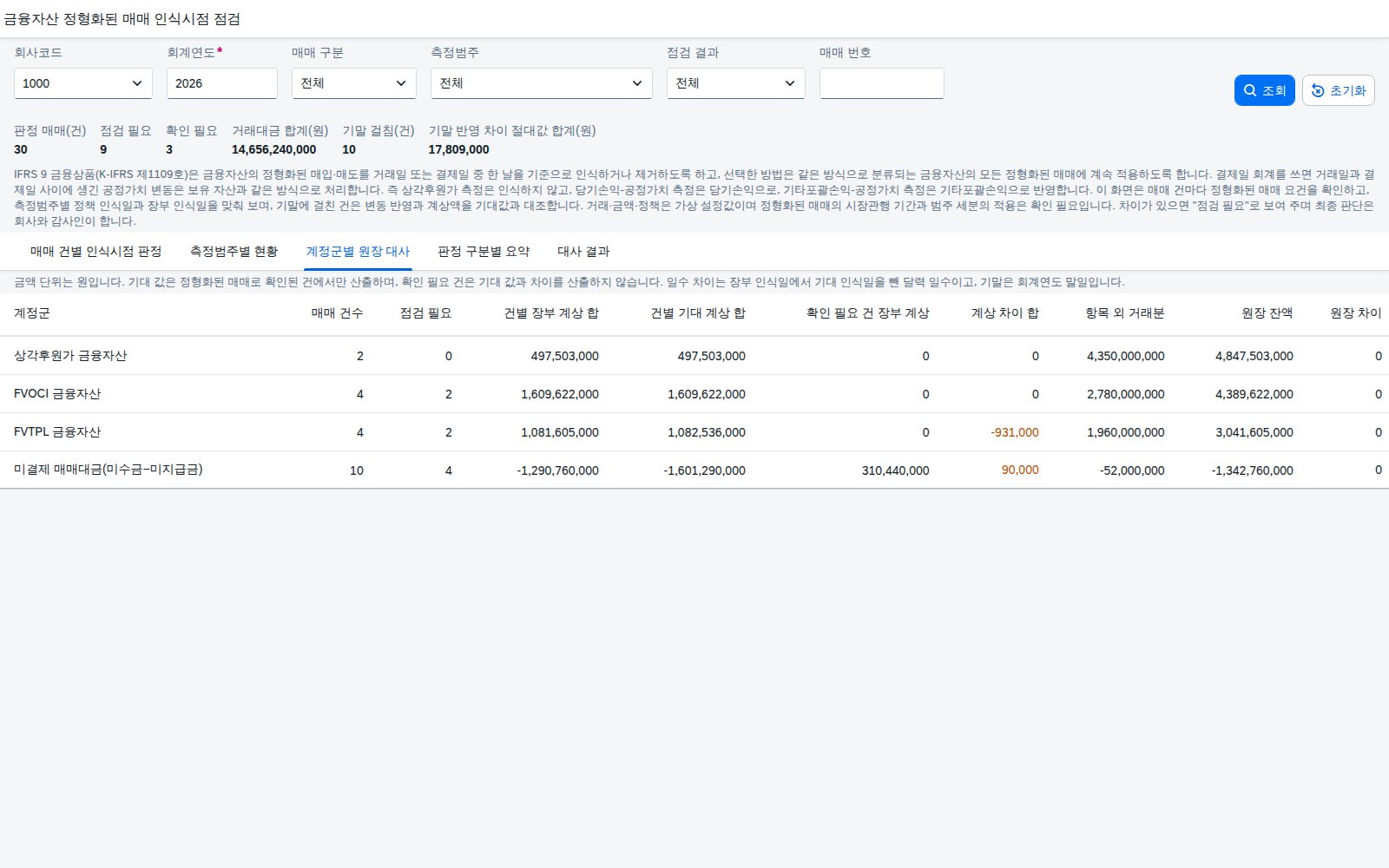Viewport: 1389px width, 868px height.
Task: Select the FVOCI 금융자산 row label
Action: 57,394
